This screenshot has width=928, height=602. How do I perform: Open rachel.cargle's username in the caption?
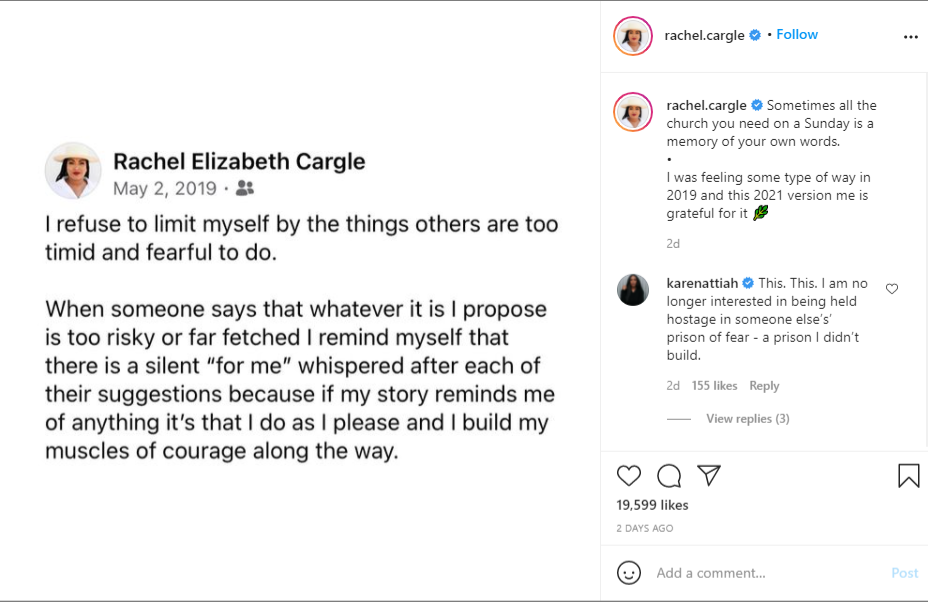coord(705,105)
